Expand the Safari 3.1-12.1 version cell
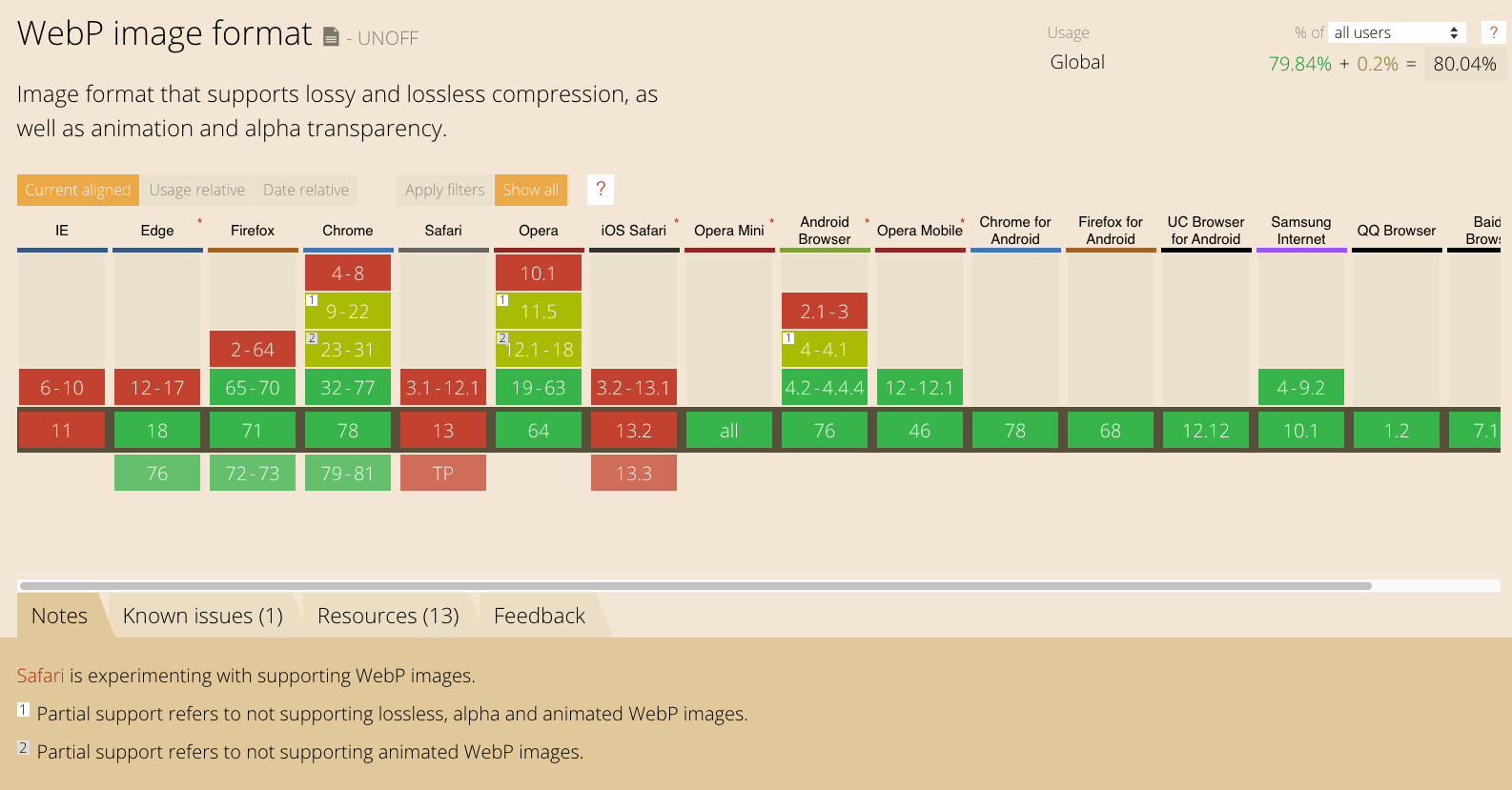Screen dimensions: 1512x790 (443, 387)
